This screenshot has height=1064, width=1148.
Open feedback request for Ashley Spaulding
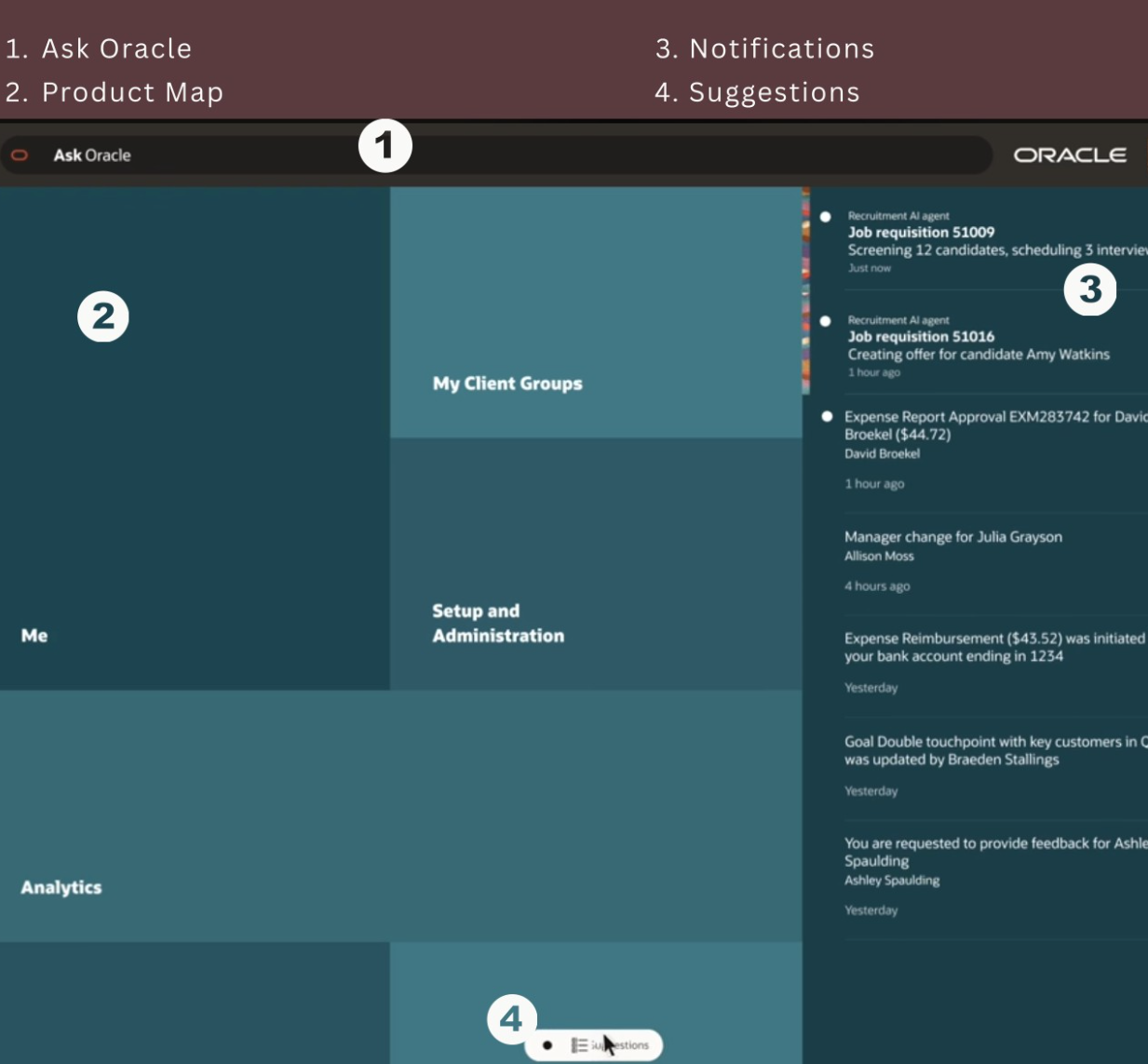[987, 852]
